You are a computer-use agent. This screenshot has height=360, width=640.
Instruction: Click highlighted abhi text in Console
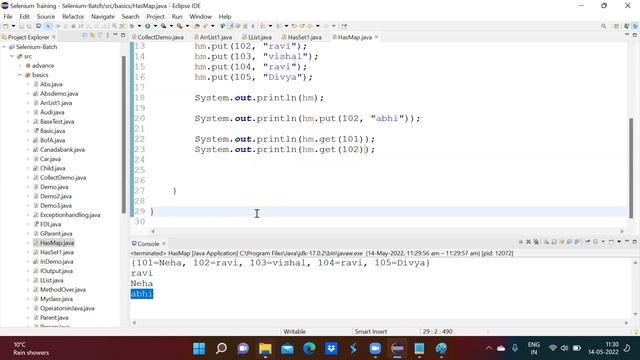142,294
